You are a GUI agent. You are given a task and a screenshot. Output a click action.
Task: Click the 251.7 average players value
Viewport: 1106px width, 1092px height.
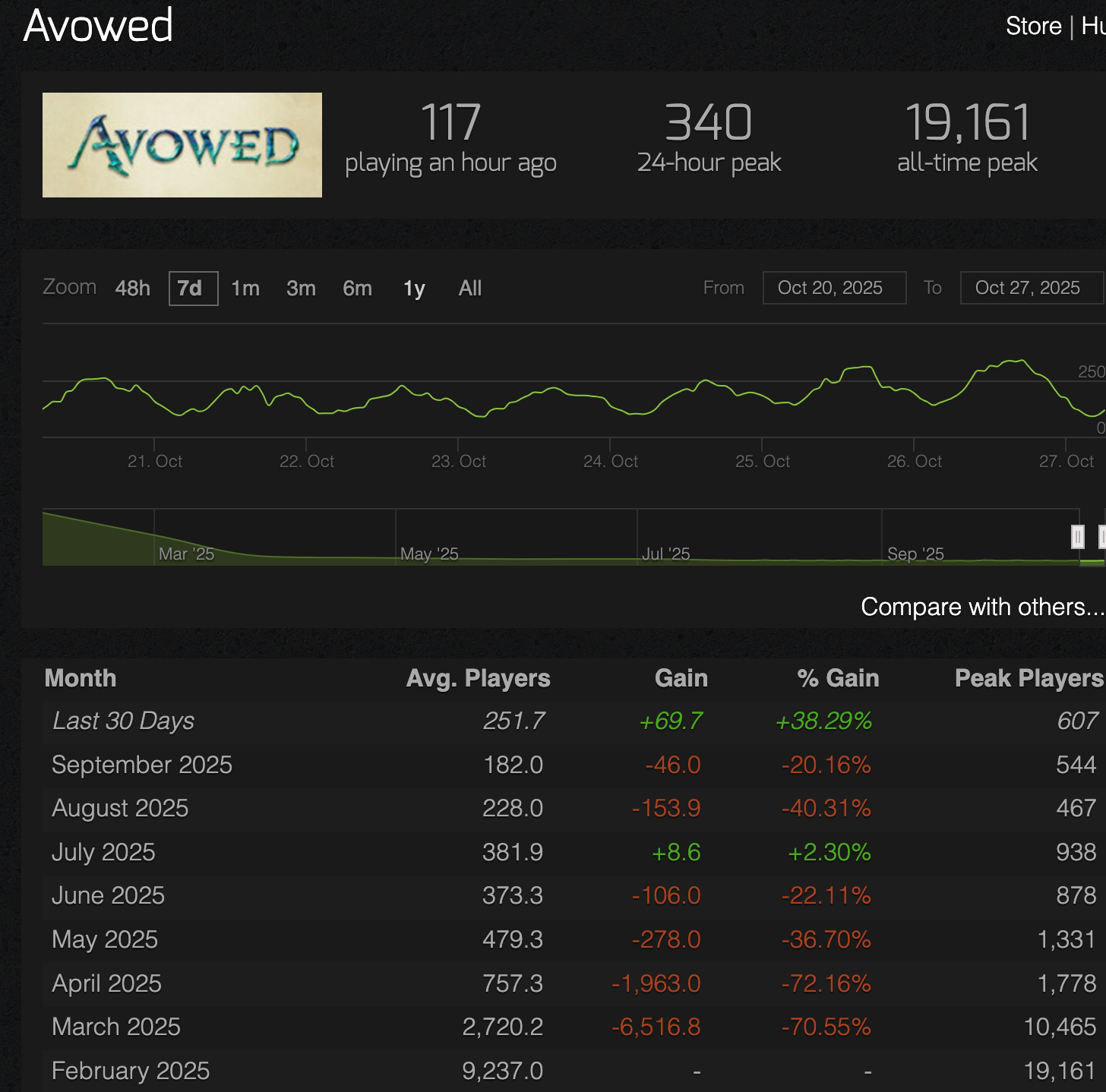point(514,721)
